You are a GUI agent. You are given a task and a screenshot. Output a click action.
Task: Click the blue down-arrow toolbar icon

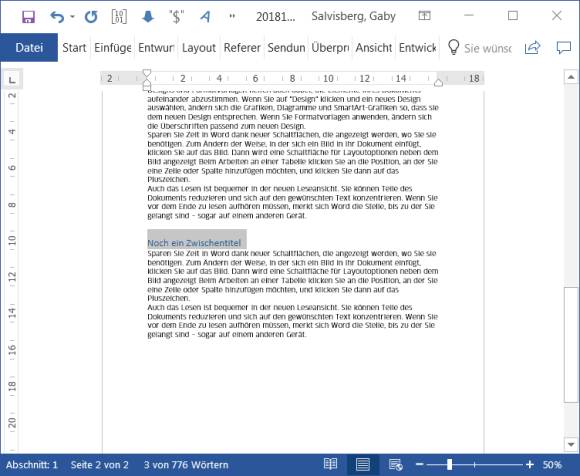[x=148, y=16]
